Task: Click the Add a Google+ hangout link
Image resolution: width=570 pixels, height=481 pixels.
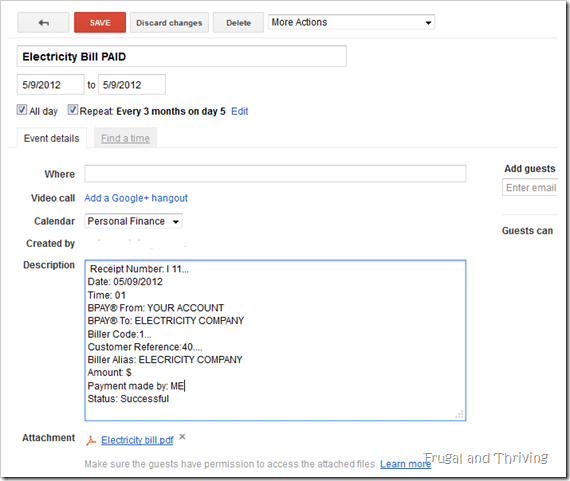Action: (x=136, y=198)
